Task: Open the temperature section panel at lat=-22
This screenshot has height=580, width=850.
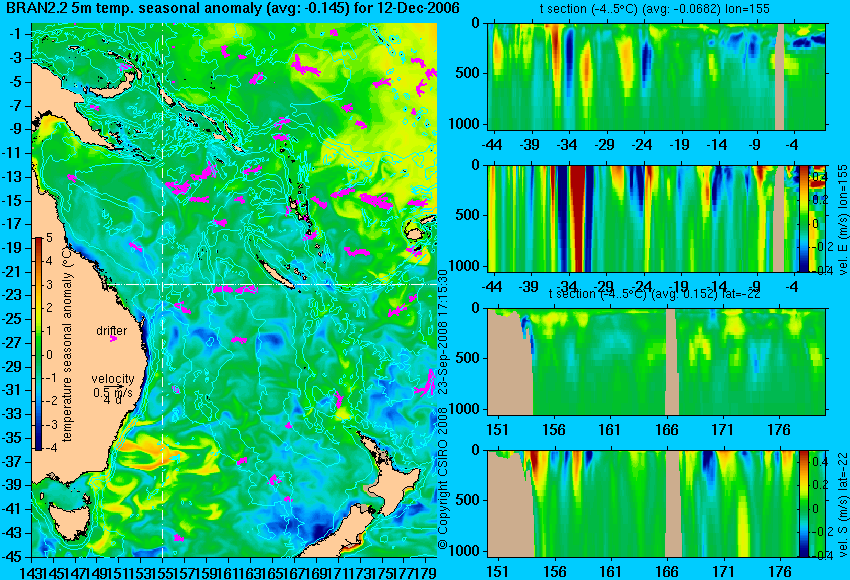Action: [657, 361]
